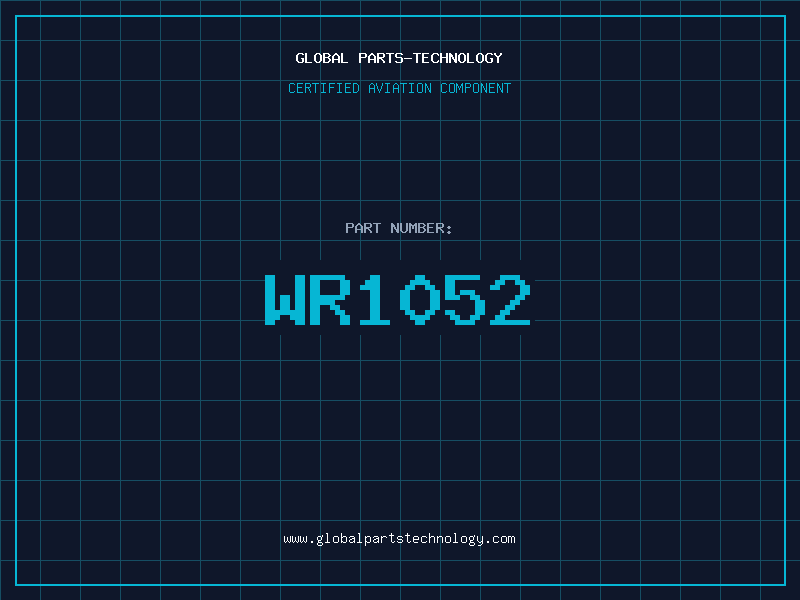Image resolution: width=800 pixels, height=600 pixels.
Task: Click the word CERTIFIED in the subtitle
Action: (x=325, y=88)
